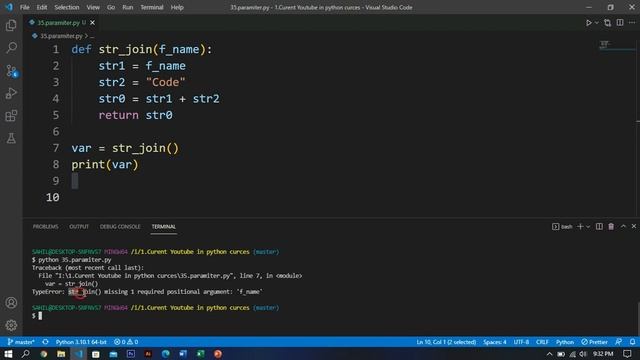
Task: Click the "Code" string literal in editor
Action: point(165,82)
